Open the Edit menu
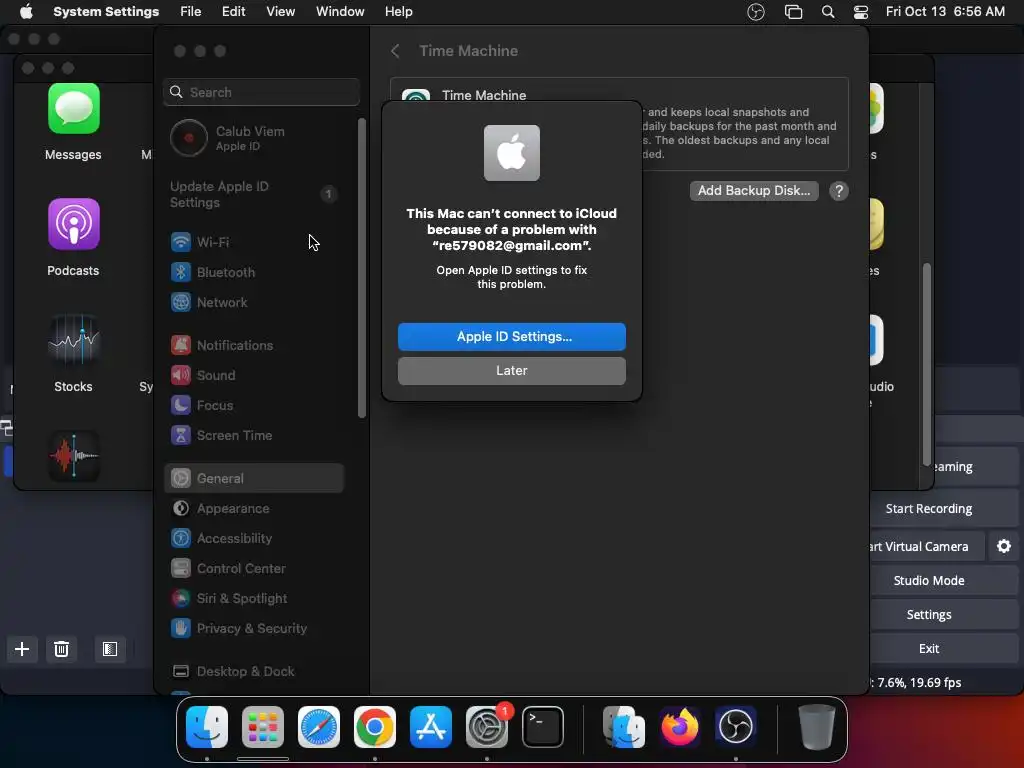Viewport: 1024px width, 768px height. [x=233, y=12]
